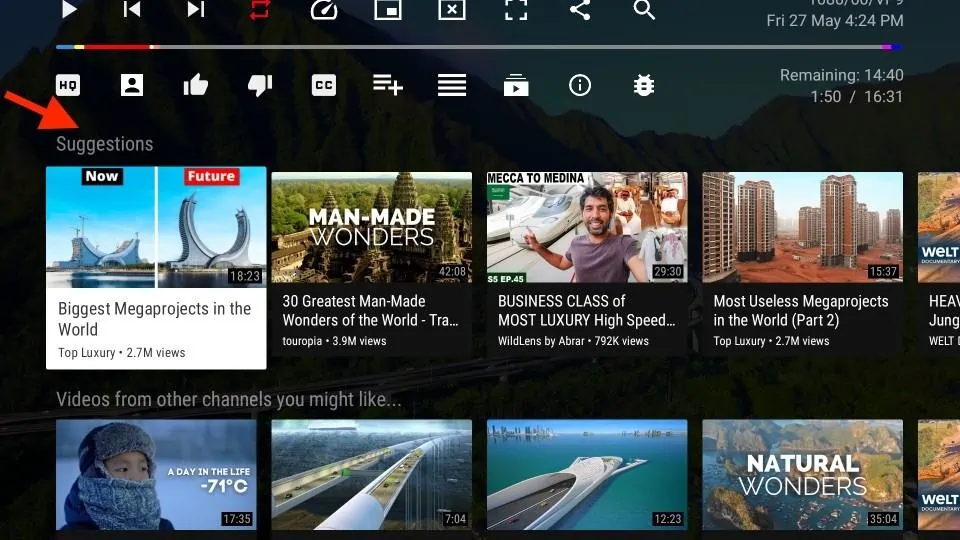Open the NATURAL WONDERS thumbnail
Viewport: 960px width, 540px height.
pos(803,474)
